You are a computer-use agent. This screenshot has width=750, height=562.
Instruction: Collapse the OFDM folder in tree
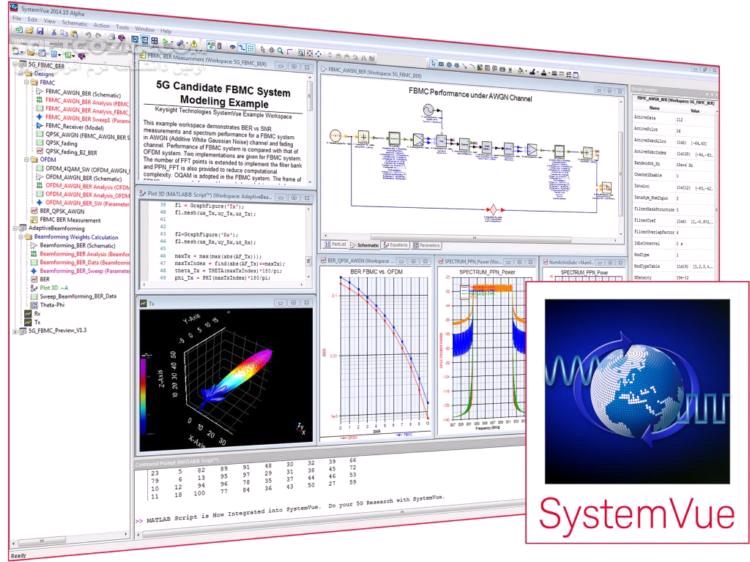coord(27,159)
